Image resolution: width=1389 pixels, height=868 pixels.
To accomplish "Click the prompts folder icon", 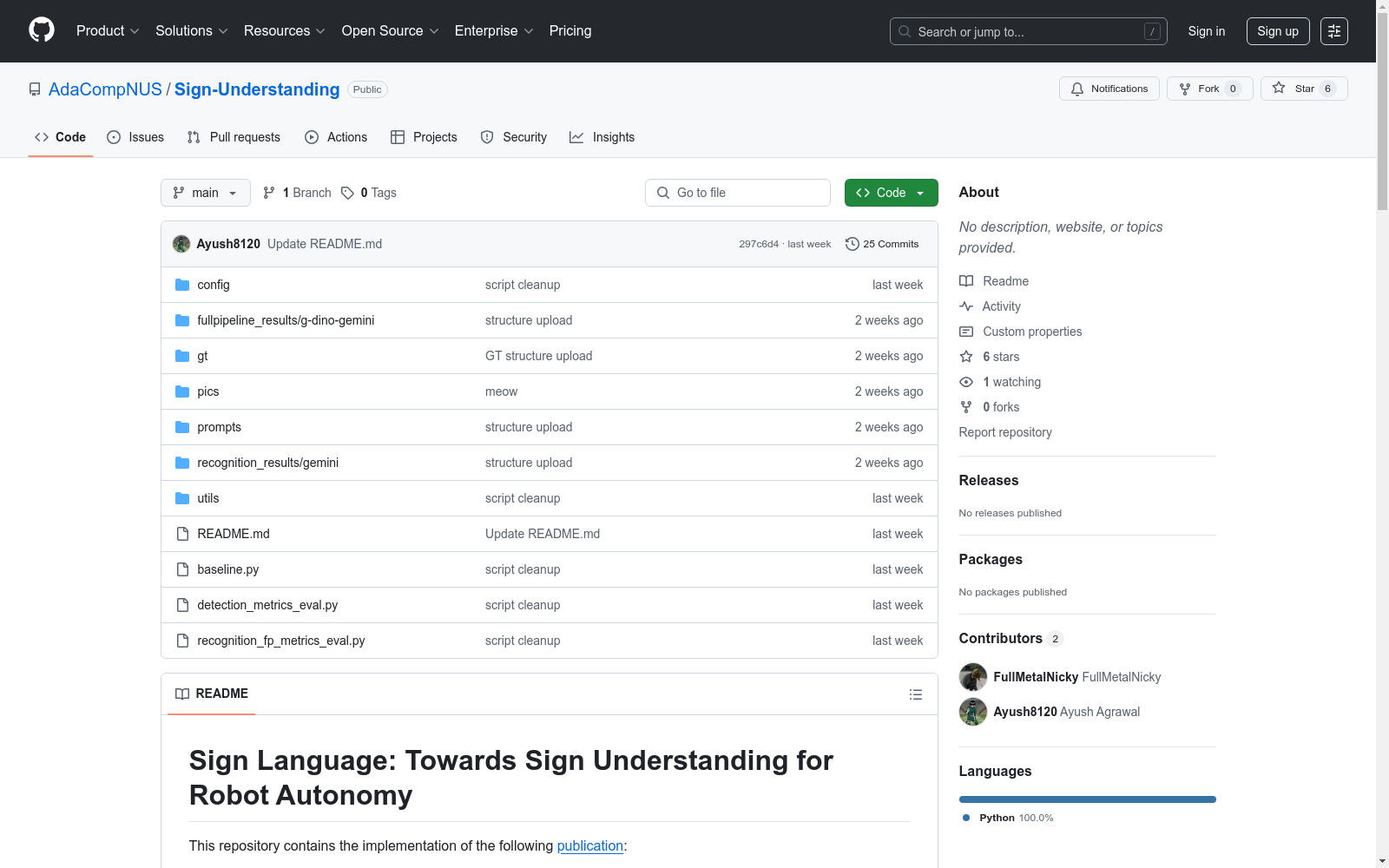I will 182,427.
